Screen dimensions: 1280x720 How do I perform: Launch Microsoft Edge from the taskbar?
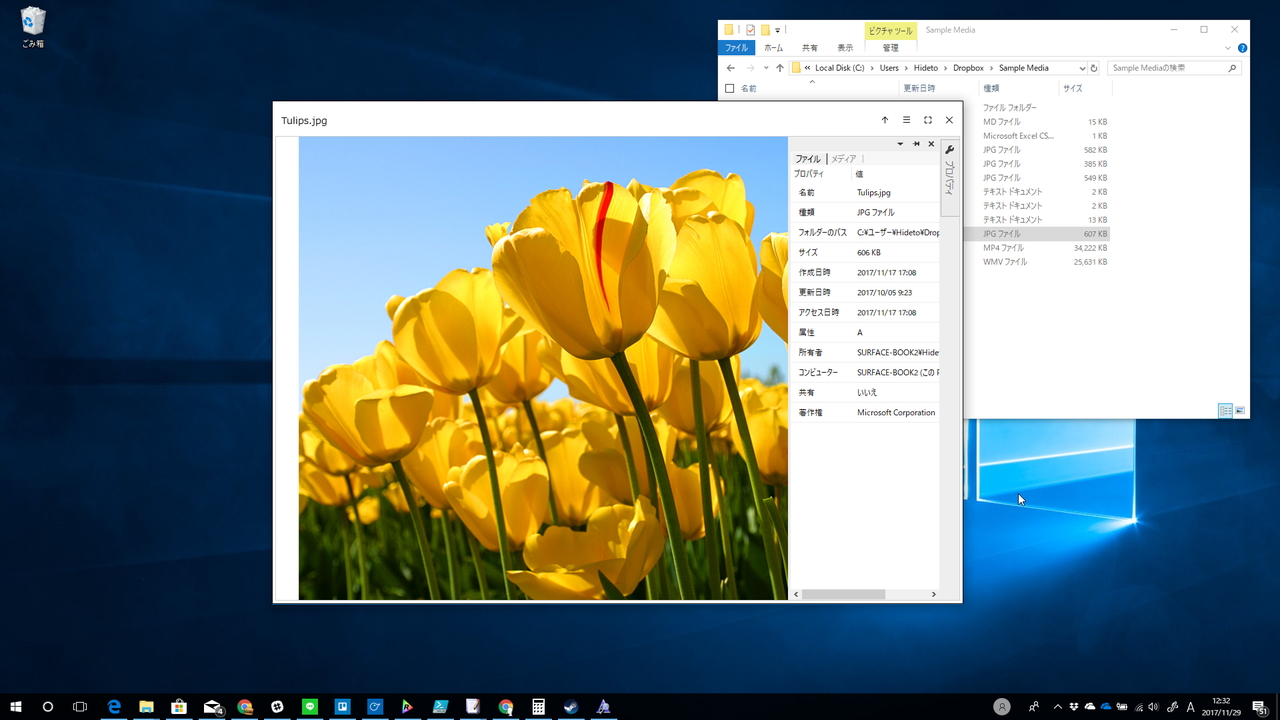click(114, 707)
